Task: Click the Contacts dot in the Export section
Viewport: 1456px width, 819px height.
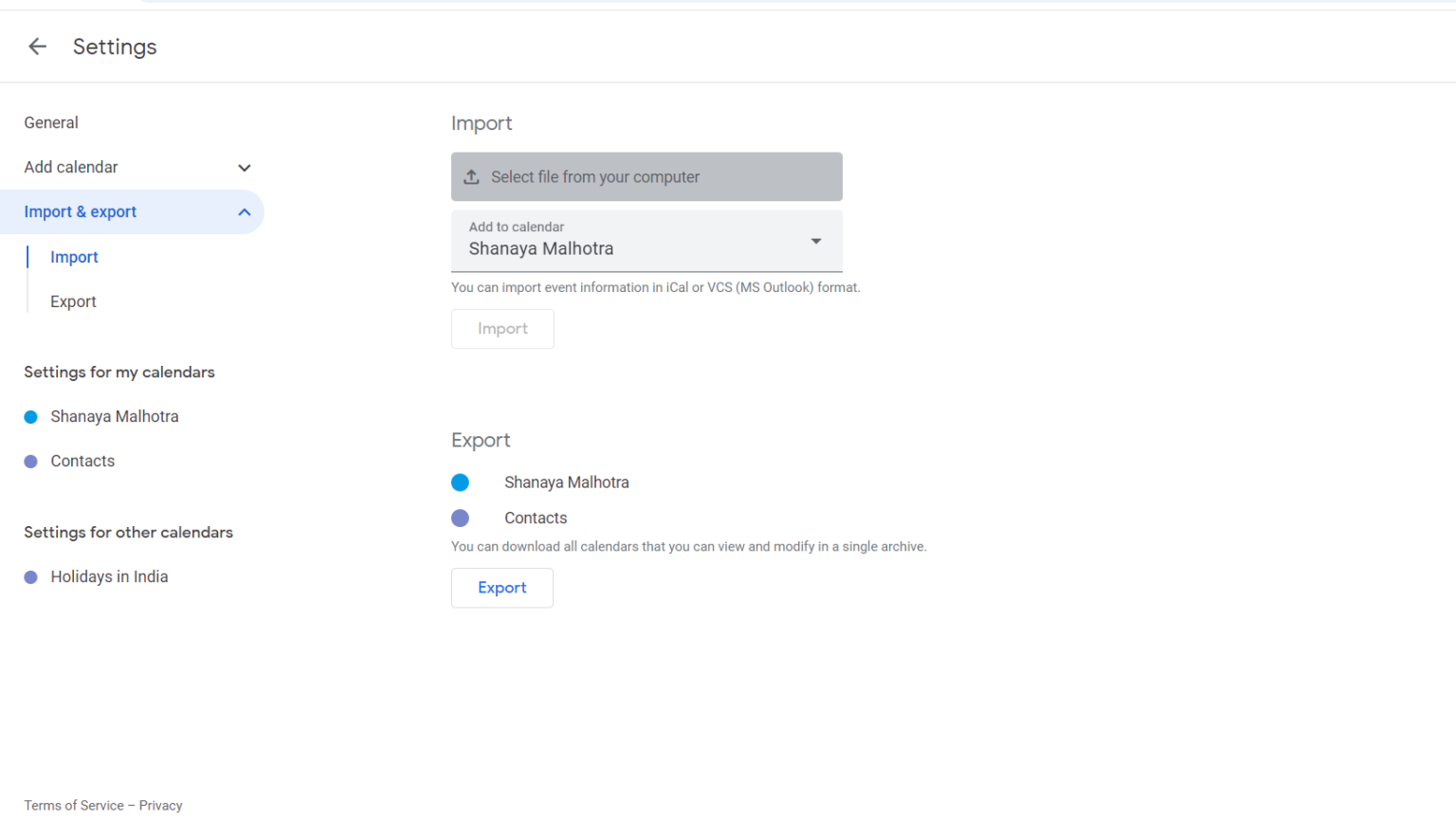Action: [x=461, y=518]
